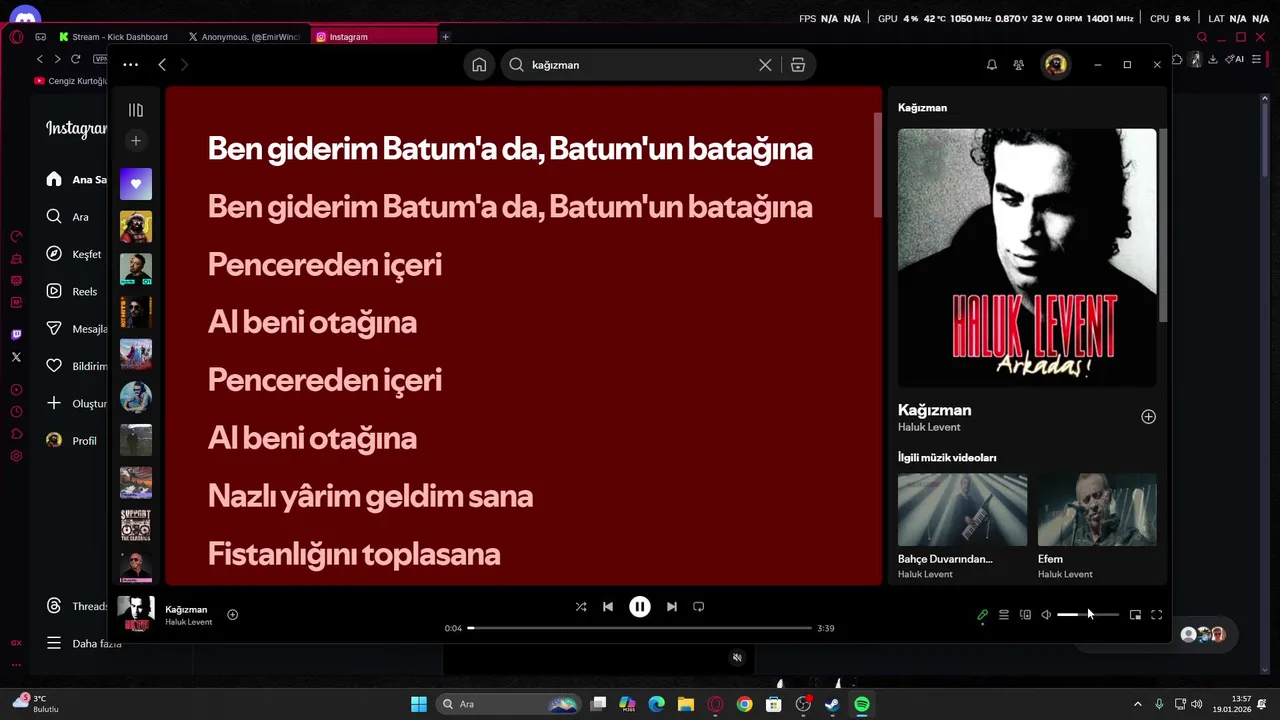Create new playlist with plus button
Screen dimensions: 1280x720
[x=136, y=141]
